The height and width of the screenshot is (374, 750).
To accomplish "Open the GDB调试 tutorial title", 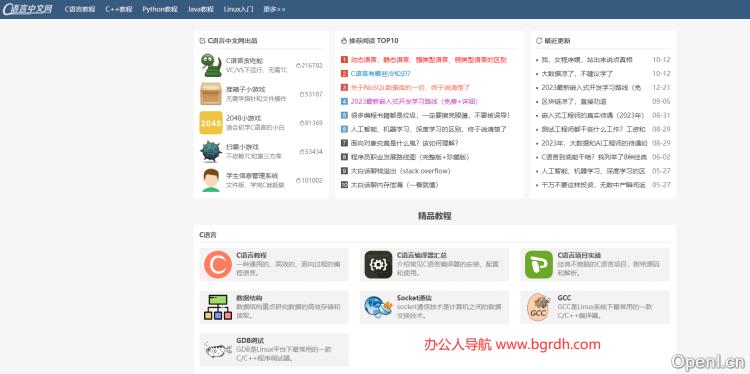I will pos(250,340).
